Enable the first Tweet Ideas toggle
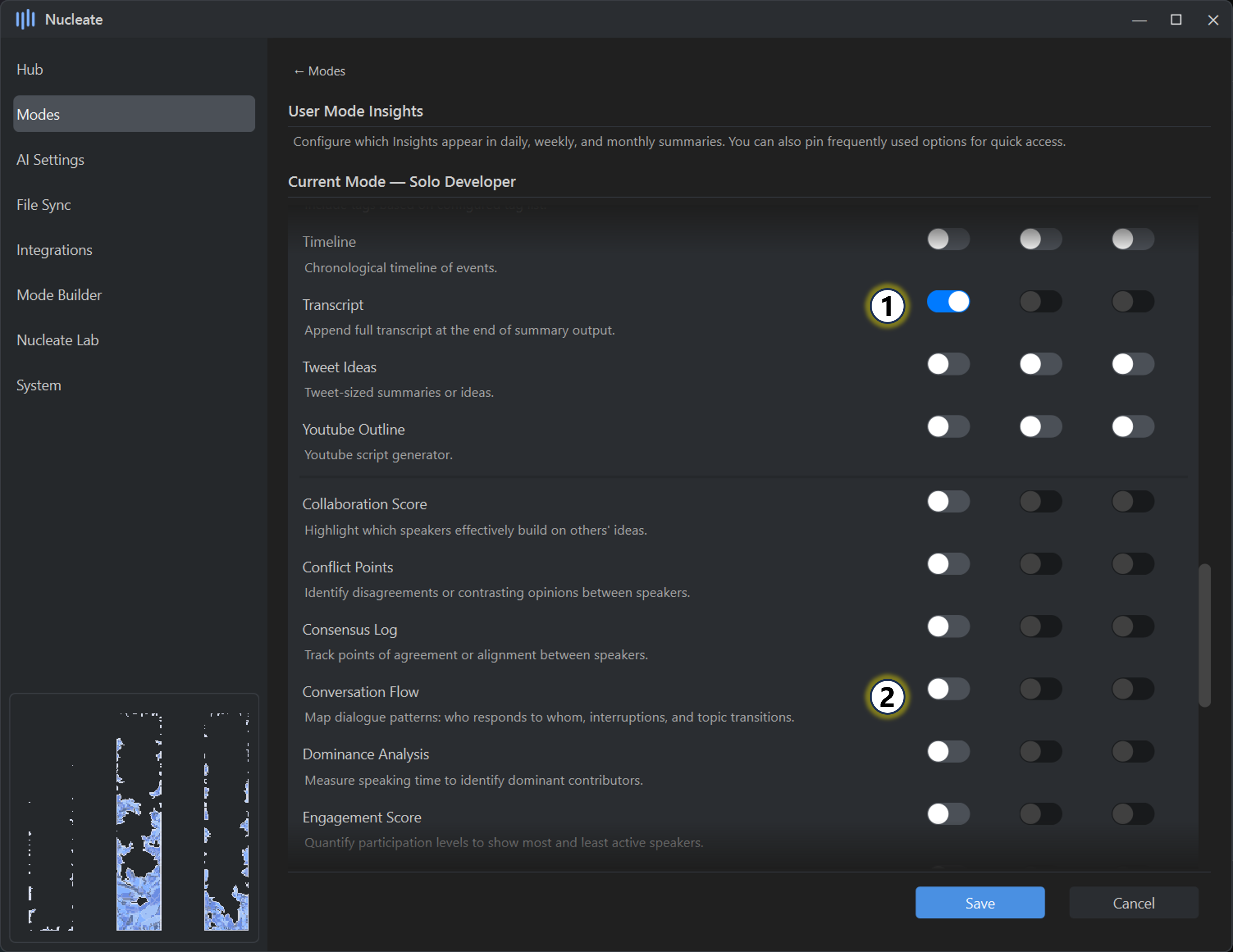 [948, 364]
